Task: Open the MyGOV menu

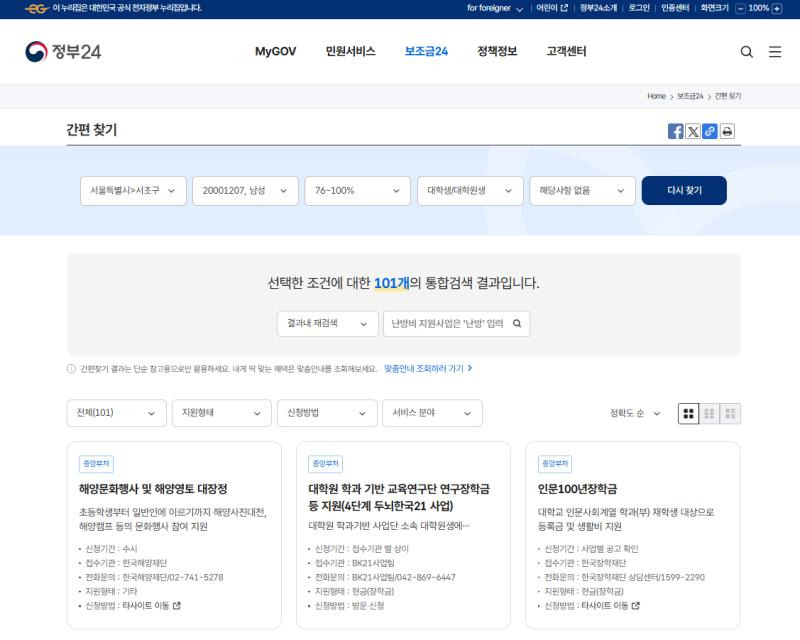Action: (x=274, y=50)
